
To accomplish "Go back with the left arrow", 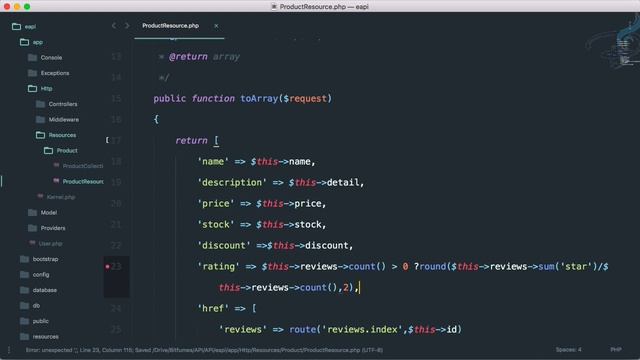I will [x=114, y=26].
